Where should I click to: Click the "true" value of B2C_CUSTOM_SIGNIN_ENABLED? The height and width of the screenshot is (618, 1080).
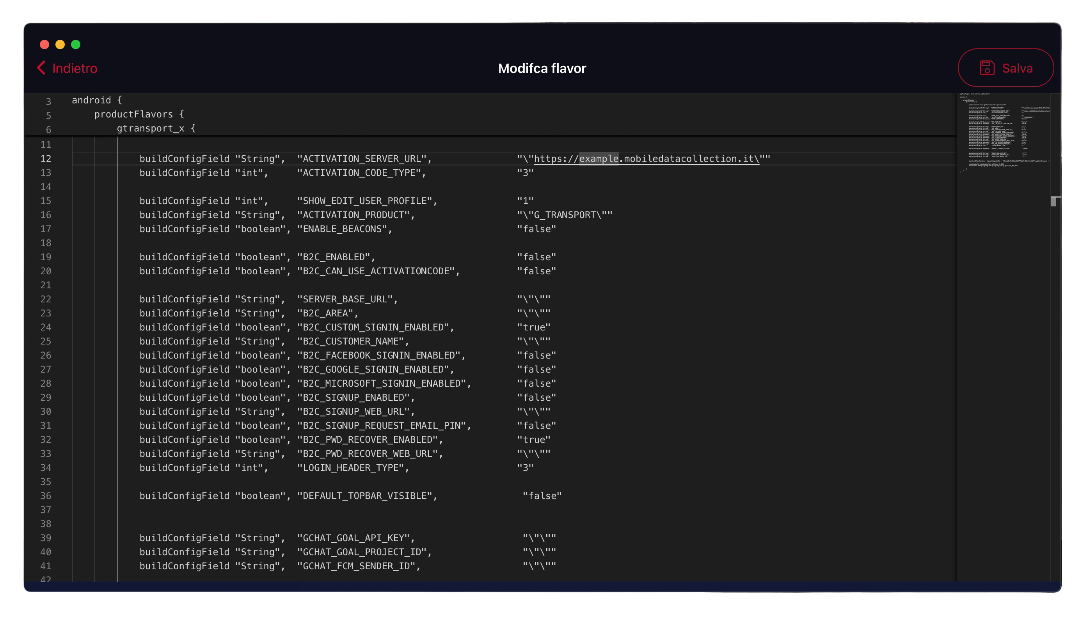[x=534, y=327]
